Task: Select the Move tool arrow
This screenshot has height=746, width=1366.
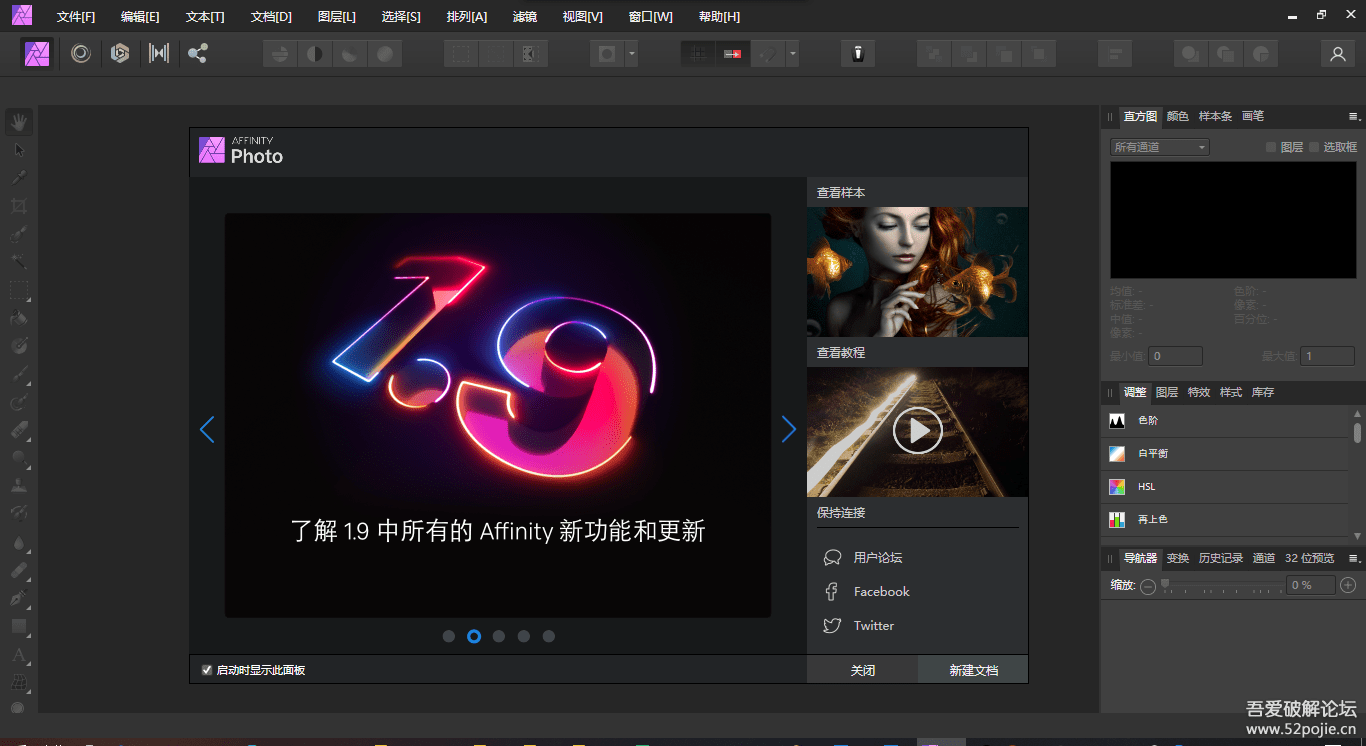Action: point(19,150)
